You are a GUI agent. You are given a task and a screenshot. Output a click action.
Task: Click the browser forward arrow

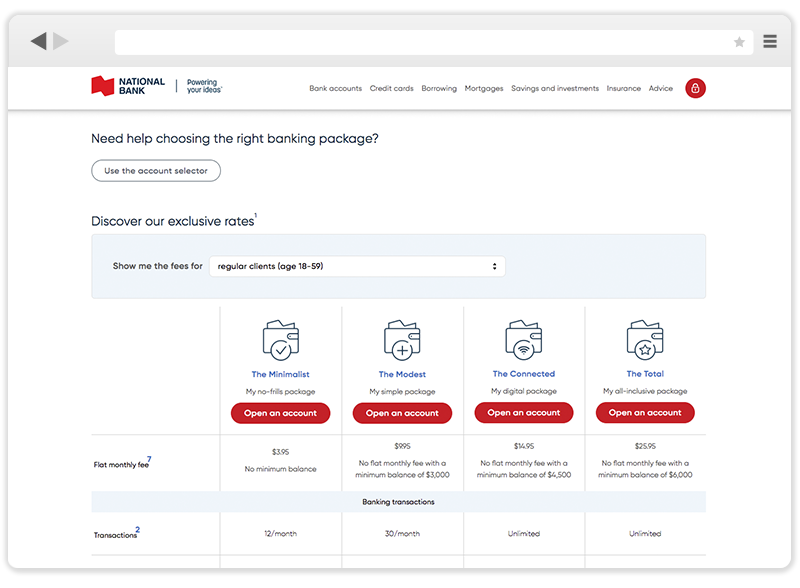click(x=61, y=41)
